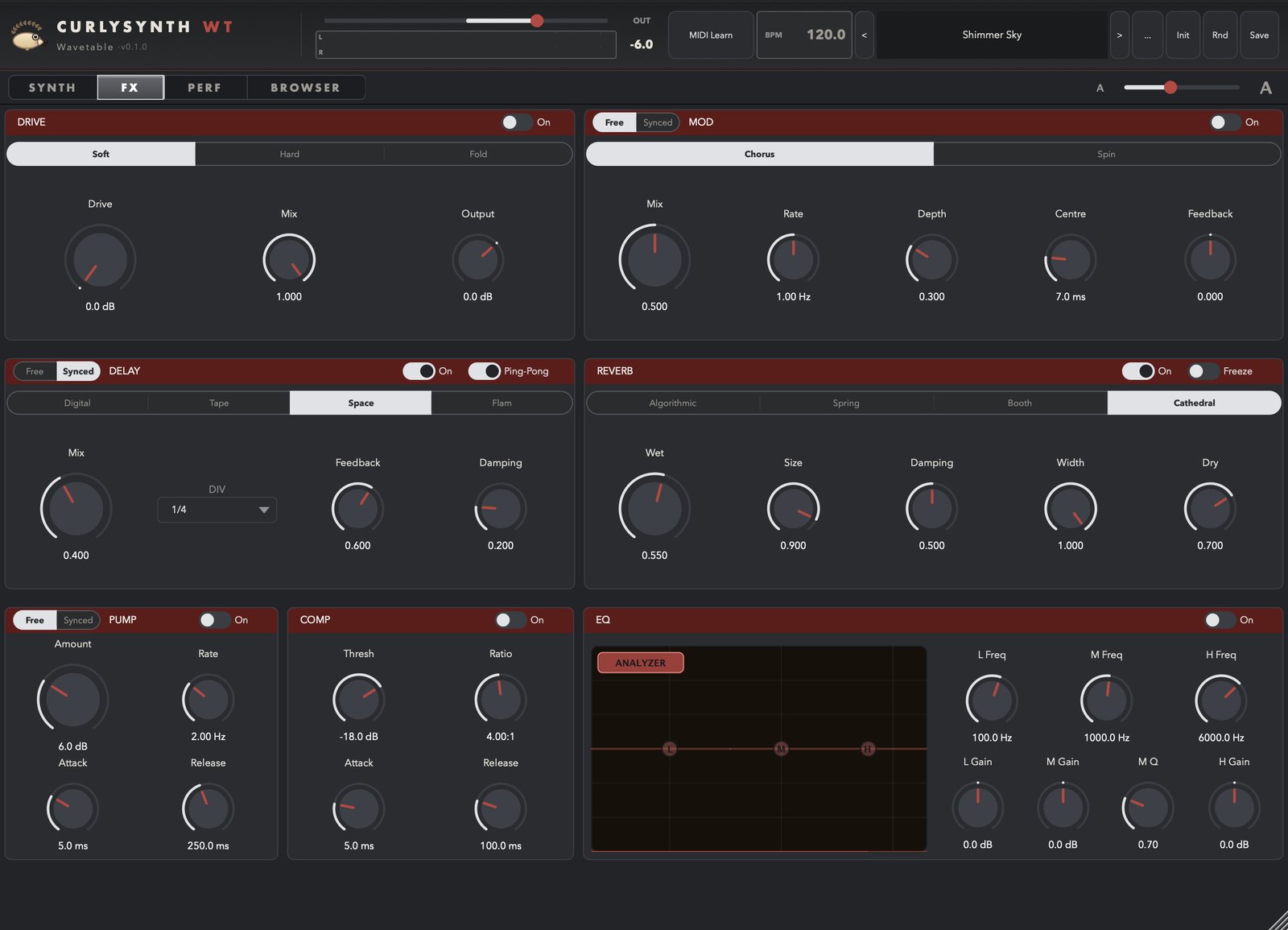Save the current preset
This screenshot has width=1288, height=930.
[x=1259, y=35]
